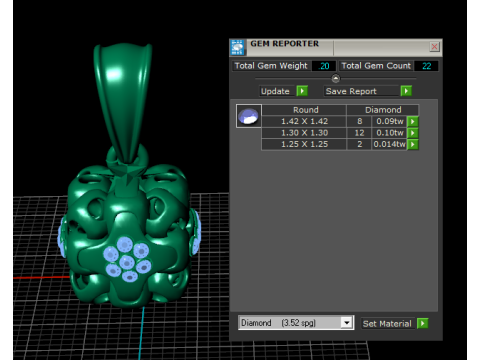Click green arrow for 0.09tw row
The height and width of the screenshot is (360, 480).
413,121
